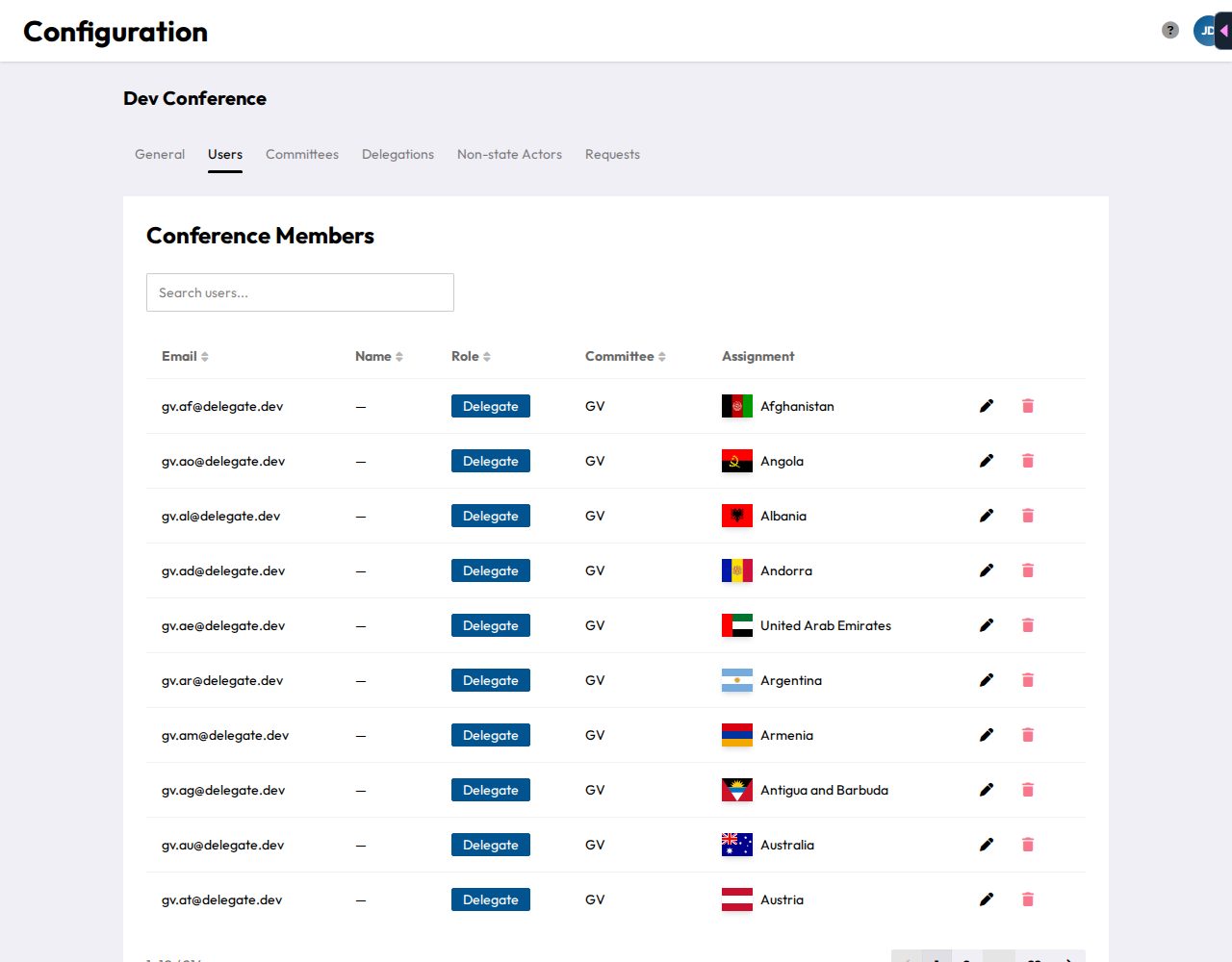The width and height of the screenshot is (1232, 962).
Task: Delete the Antigua and Barbuda delegate
Action: click(x=1028, y=790)
